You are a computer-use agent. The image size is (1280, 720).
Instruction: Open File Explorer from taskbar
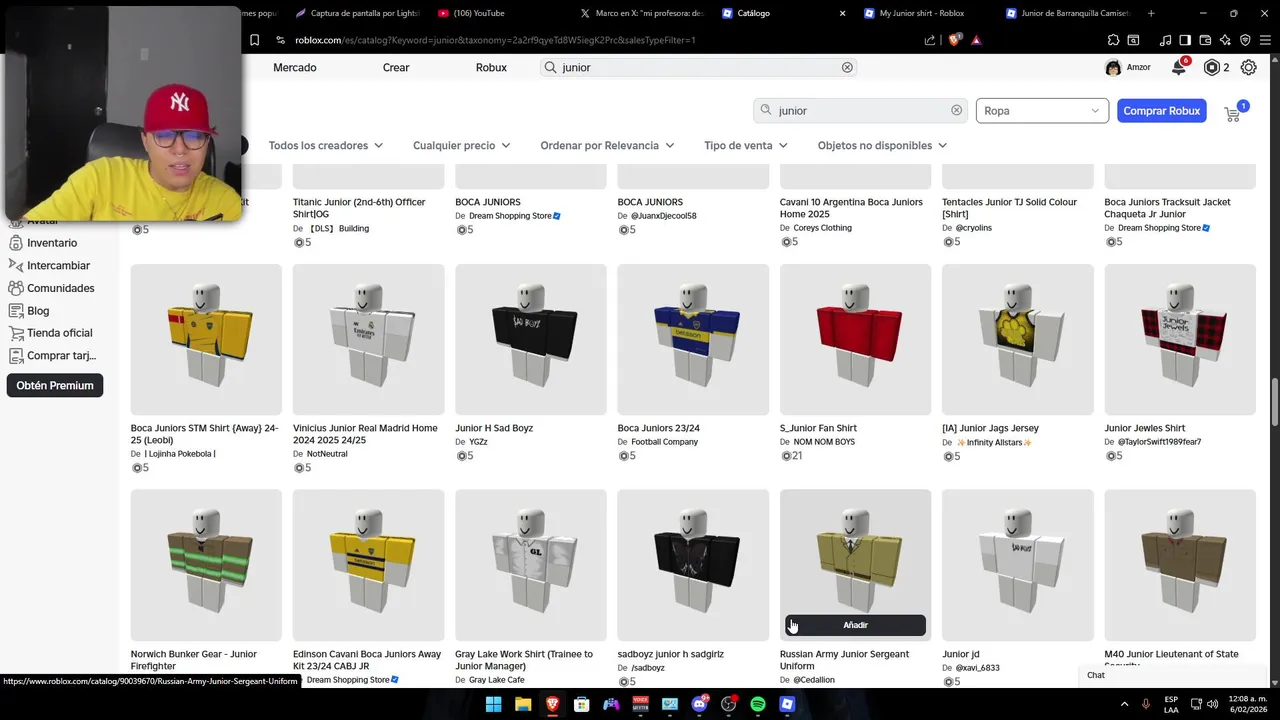click(x=522, y=704)
